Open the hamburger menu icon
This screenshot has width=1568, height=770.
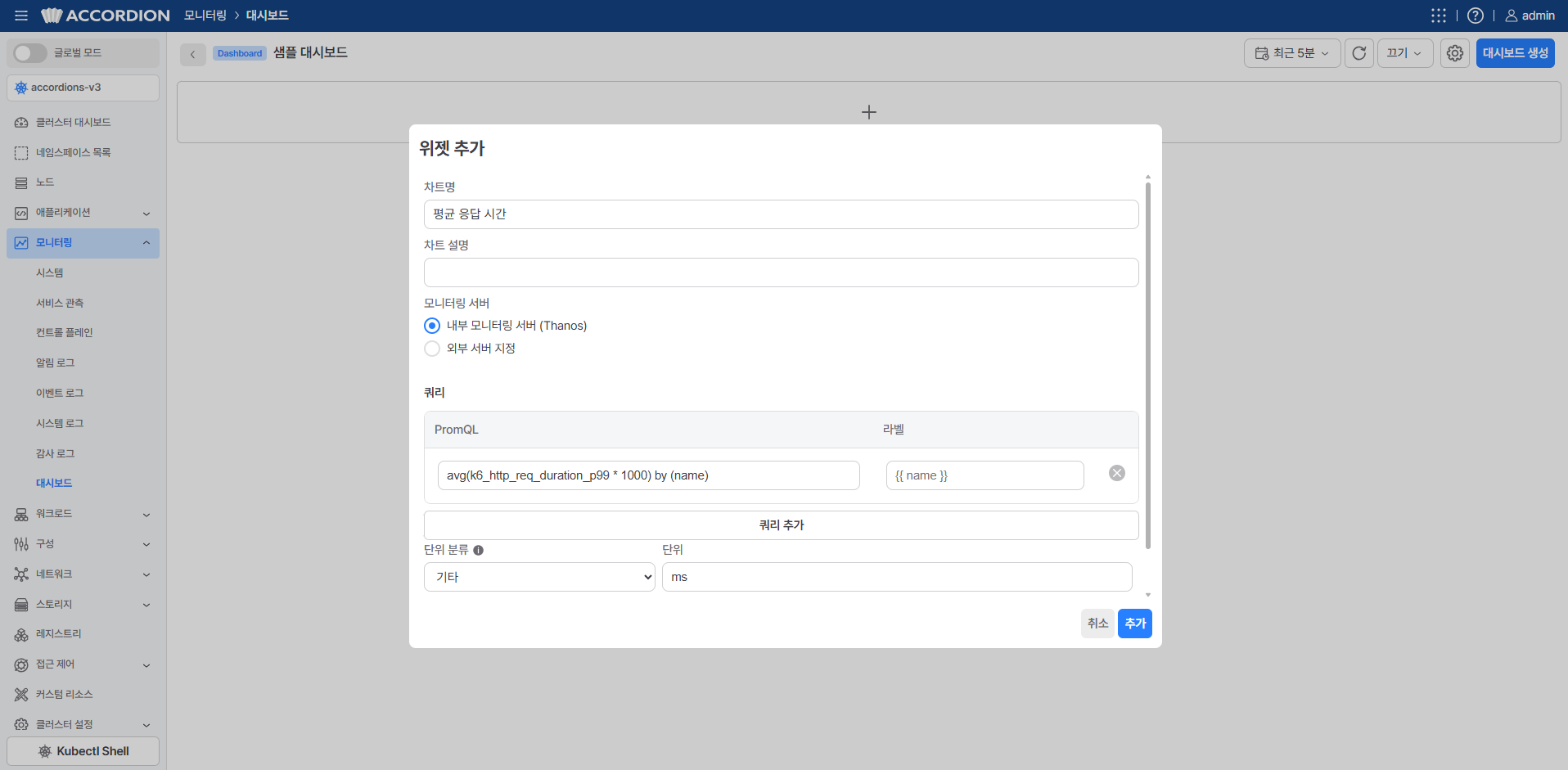click(x=21, y=16)
